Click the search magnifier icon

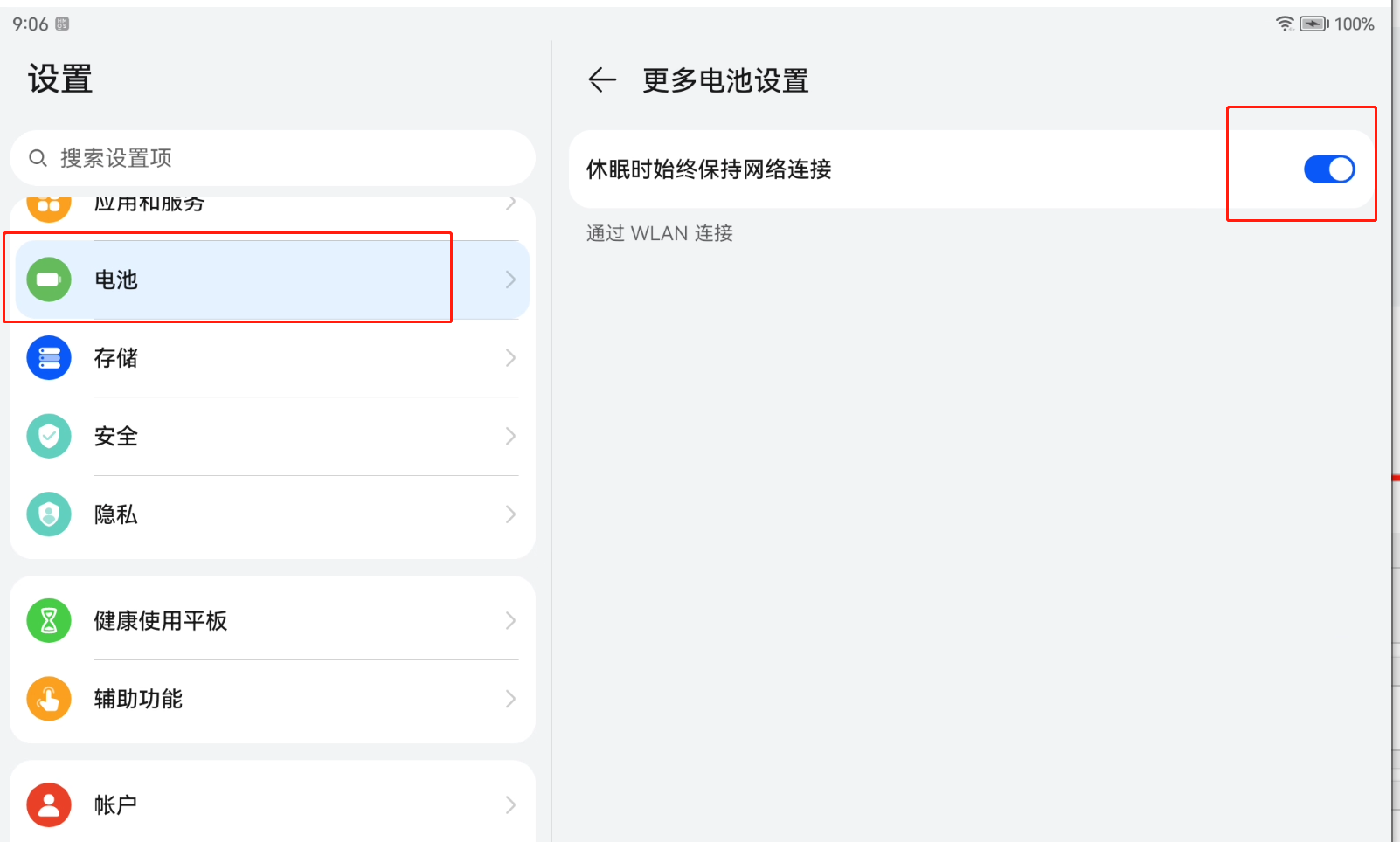tap(38, 158)
